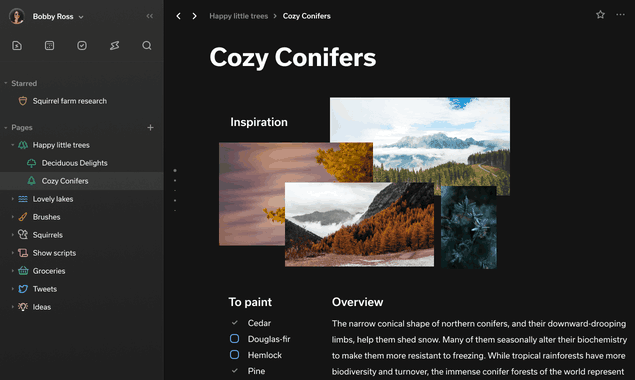Collapse the sidebar with double chevron
This screenshot has height=380, width=635.
pyautogui.click(x=150, y=16)
